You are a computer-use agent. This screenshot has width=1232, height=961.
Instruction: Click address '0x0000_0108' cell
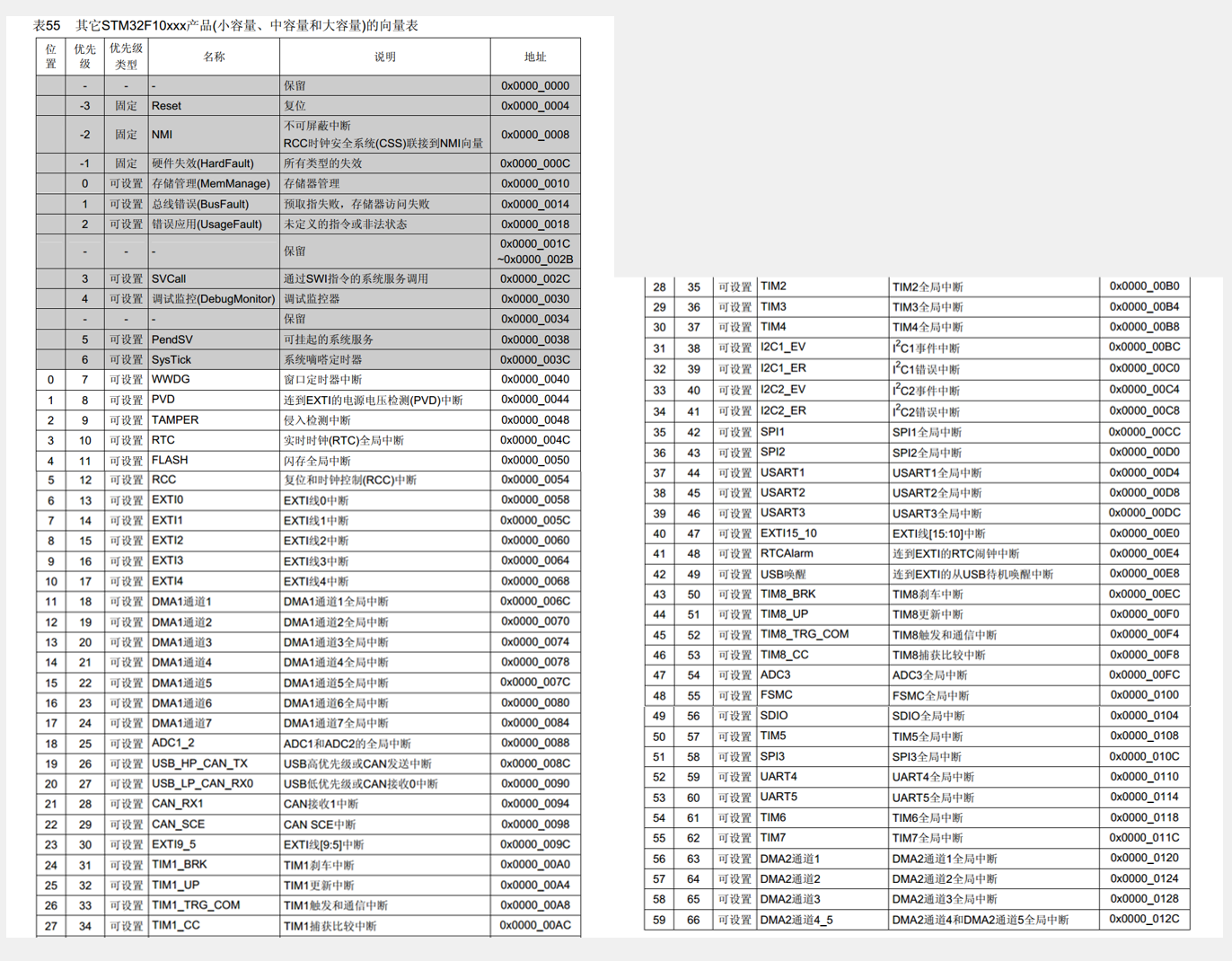pyautogui.click(x=1144, y=736)
